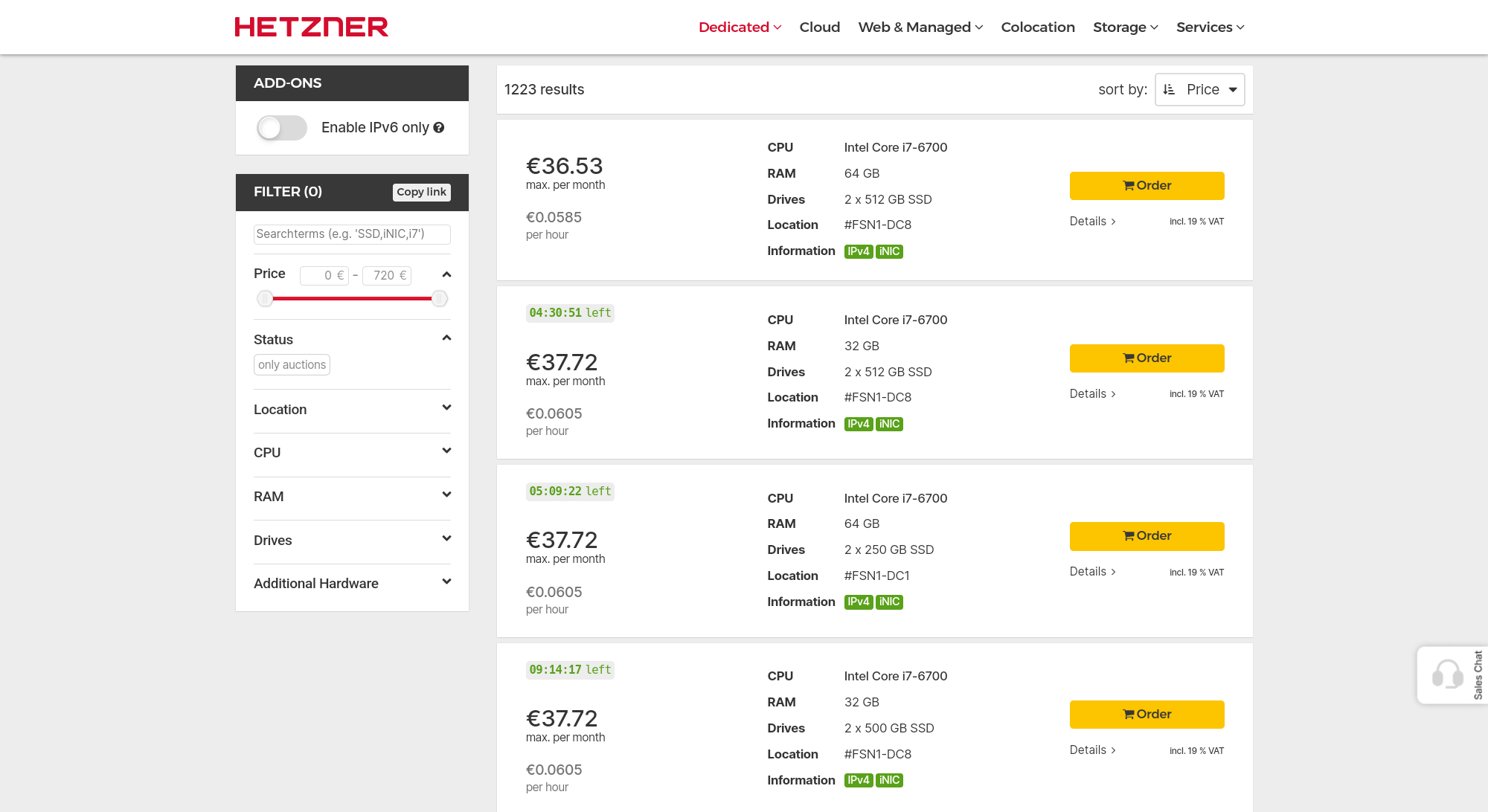Click the search terms input field
This screenshot has width=1488, height=812.
pos(351,233)
